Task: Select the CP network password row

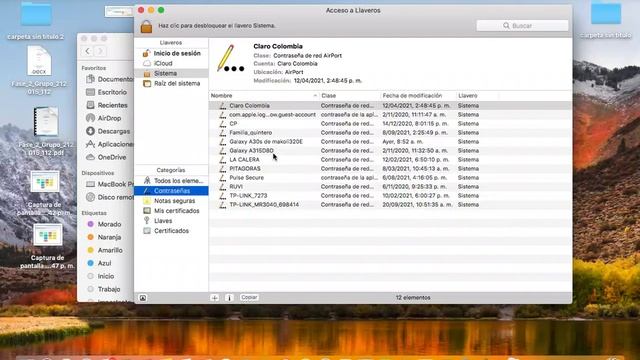Action: 390,124
